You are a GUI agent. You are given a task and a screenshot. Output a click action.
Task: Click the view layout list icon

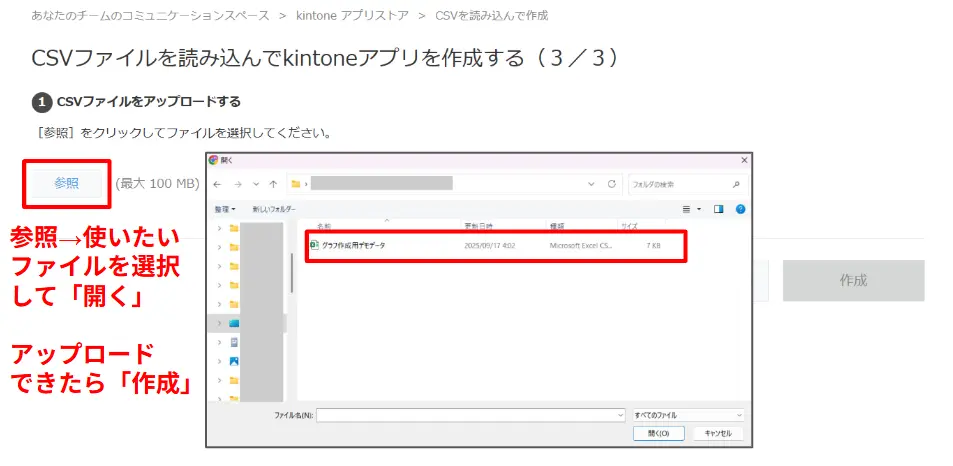[x=686, y=209]
